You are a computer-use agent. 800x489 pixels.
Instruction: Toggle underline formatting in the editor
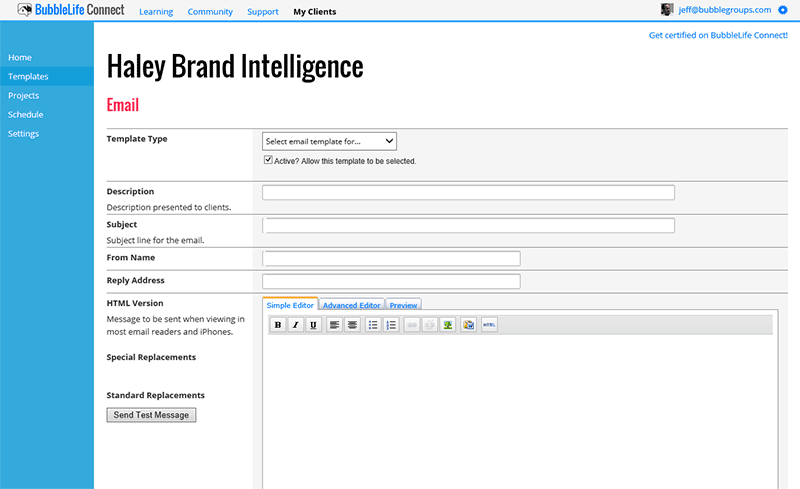(x=313, y=325)
